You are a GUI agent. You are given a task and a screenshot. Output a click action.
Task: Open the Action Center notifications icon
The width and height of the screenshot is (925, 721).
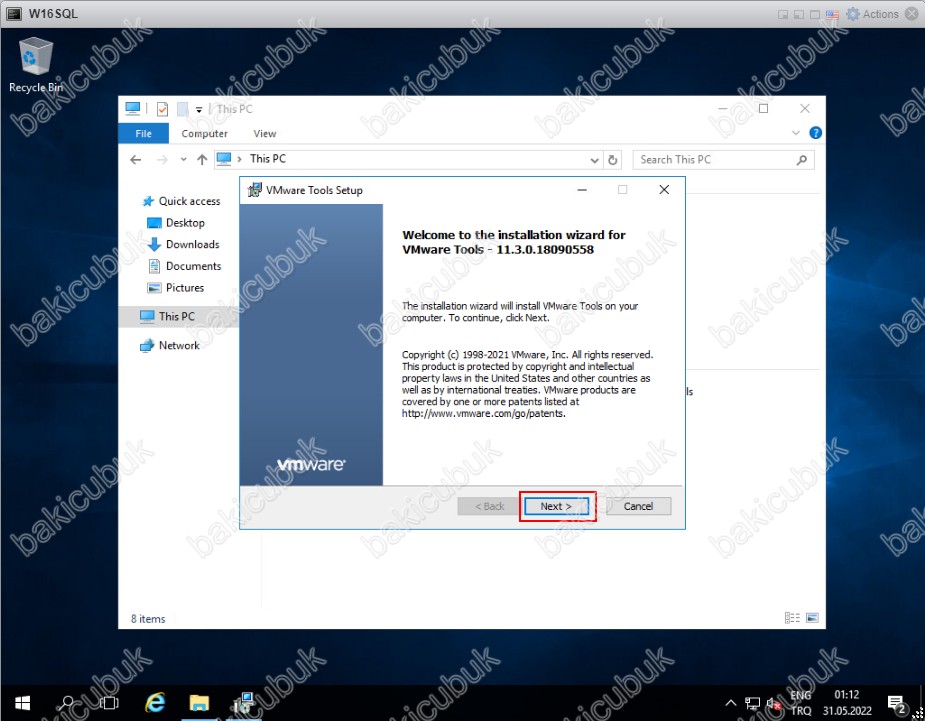(897, 703)
